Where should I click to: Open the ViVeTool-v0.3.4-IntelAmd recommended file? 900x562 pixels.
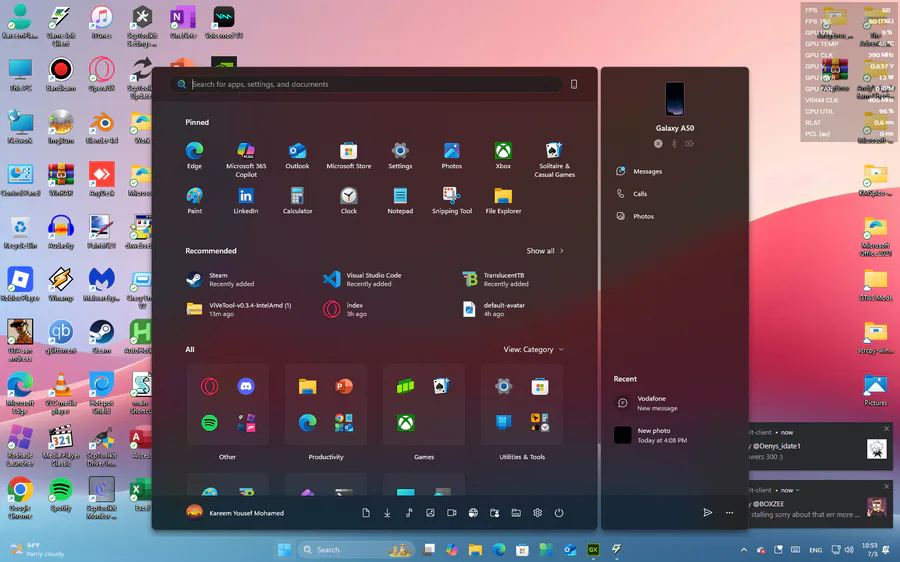[239, 309]
